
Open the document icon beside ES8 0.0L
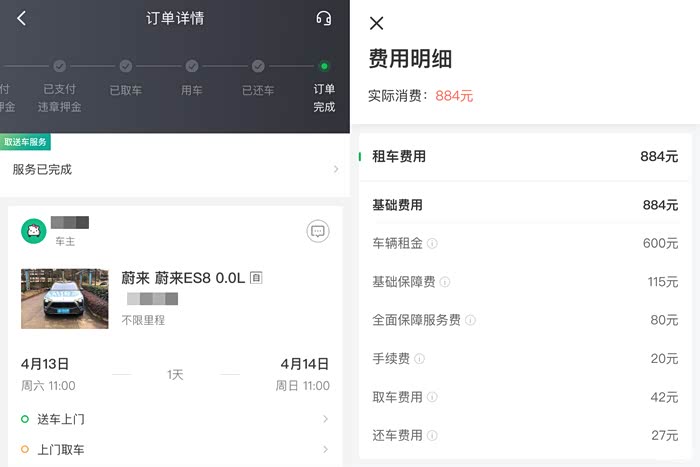[256, 278]
